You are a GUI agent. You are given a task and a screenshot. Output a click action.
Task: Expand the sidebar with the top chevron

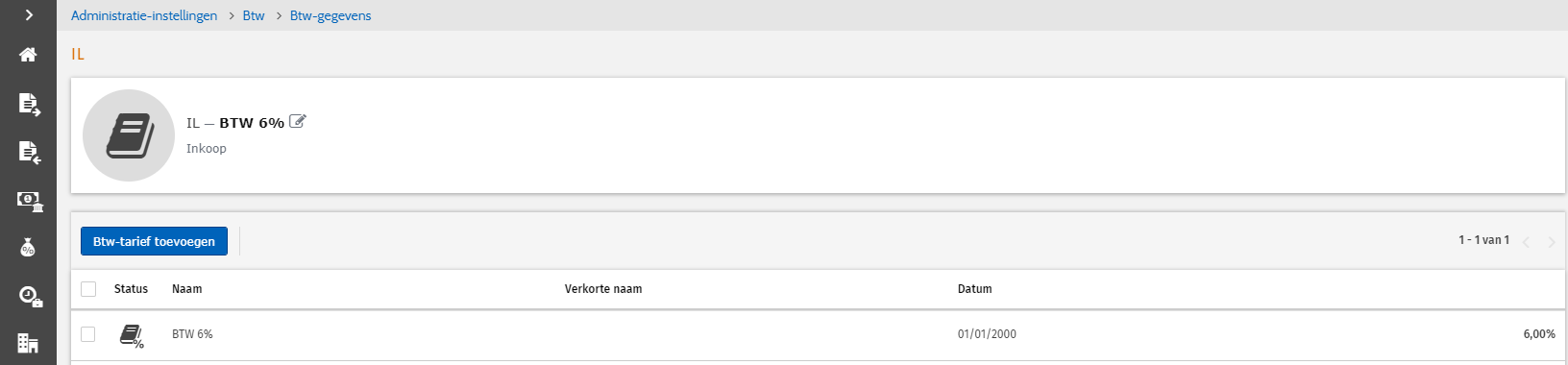click(x=29, y=14)
